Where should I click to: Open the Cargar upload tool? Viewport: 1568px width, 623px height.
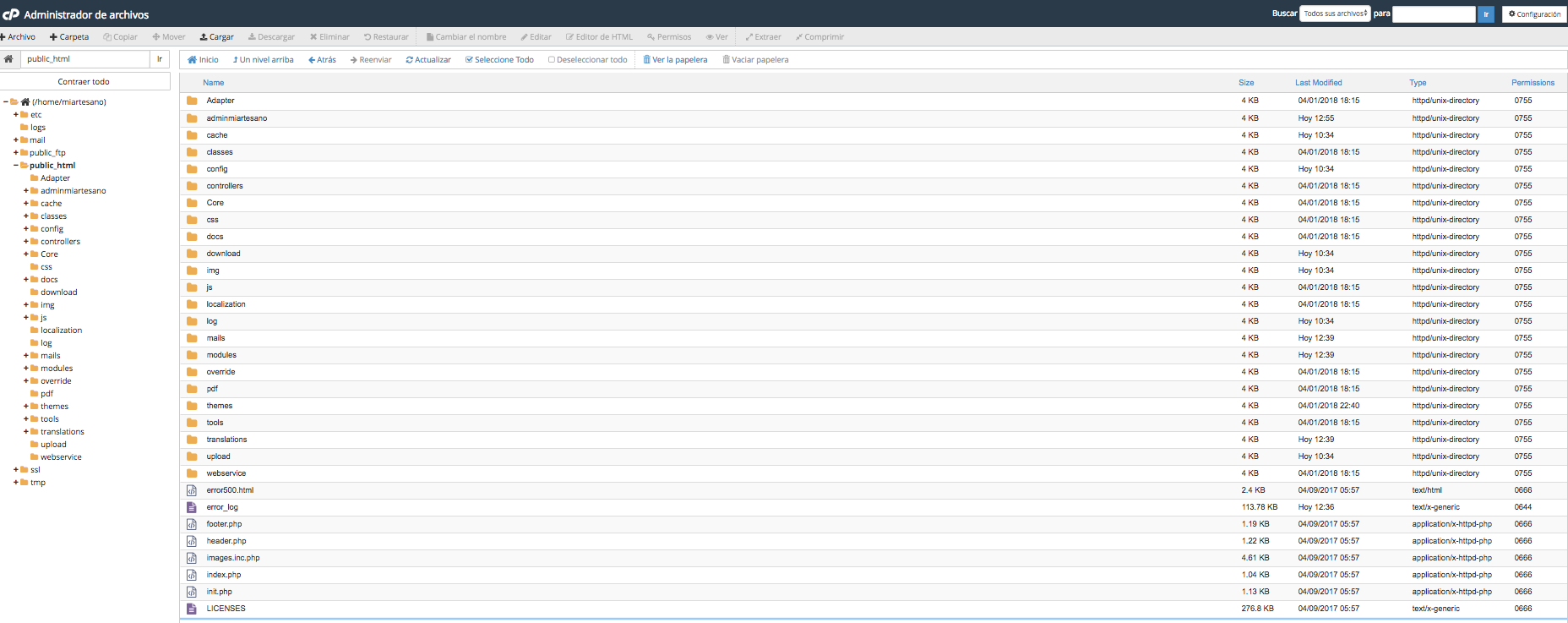(216, 37)
